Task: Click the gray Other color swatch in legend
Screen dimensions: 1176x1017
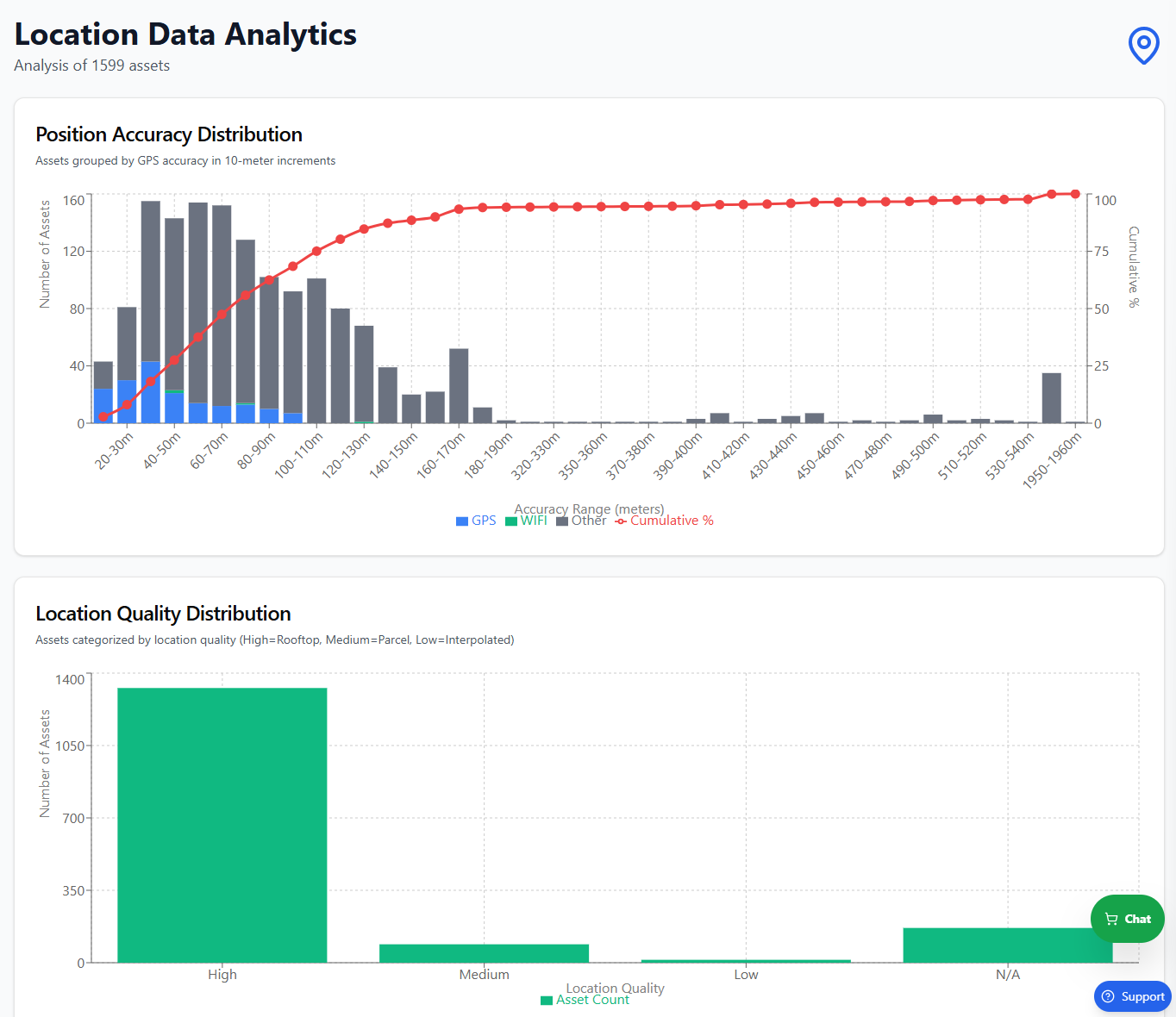Action: (x=562, y=521)
